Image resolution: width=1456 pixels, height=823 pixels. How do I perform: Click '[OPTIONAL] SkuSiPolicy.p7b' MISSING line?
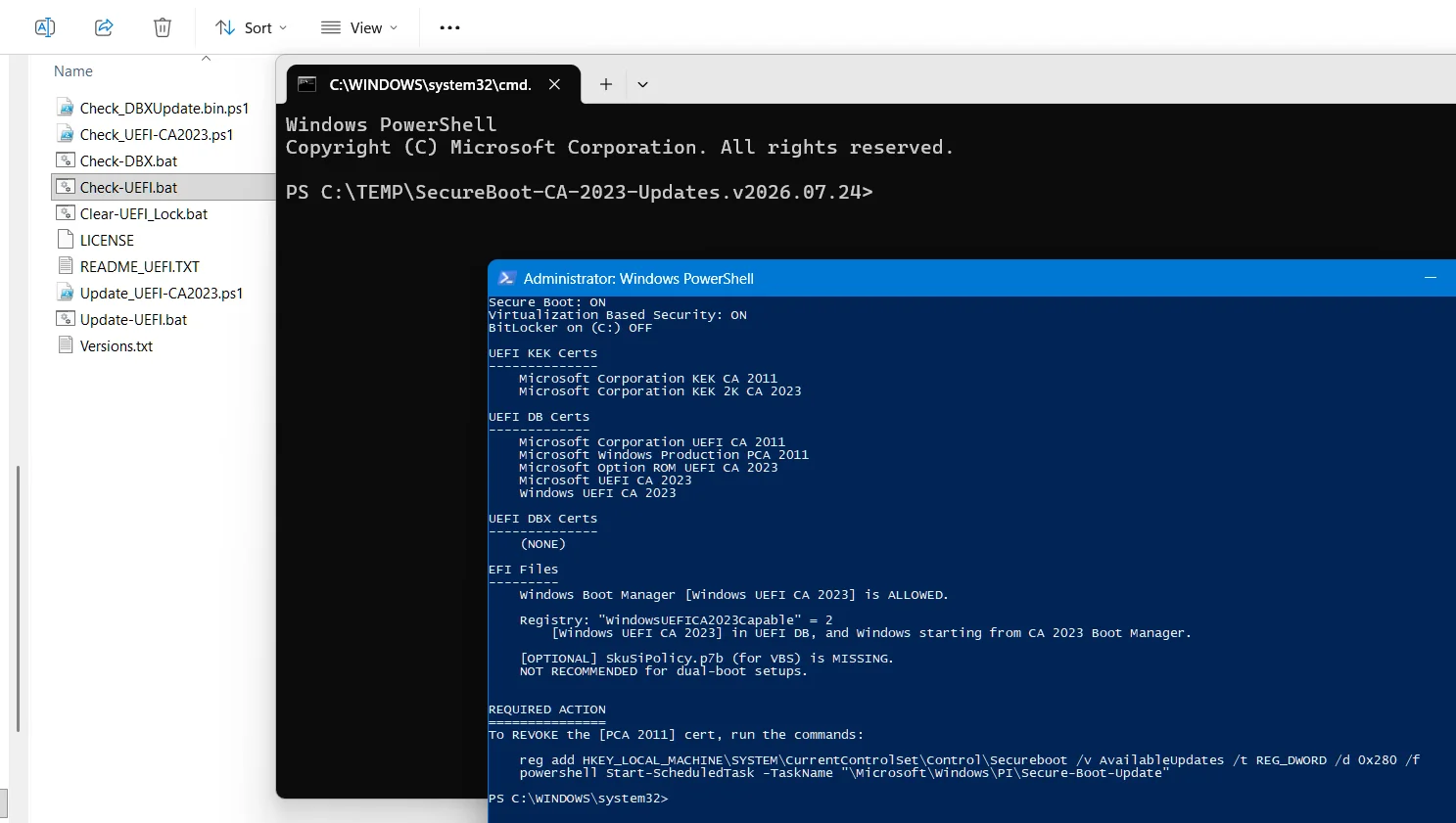coord(706,659)
